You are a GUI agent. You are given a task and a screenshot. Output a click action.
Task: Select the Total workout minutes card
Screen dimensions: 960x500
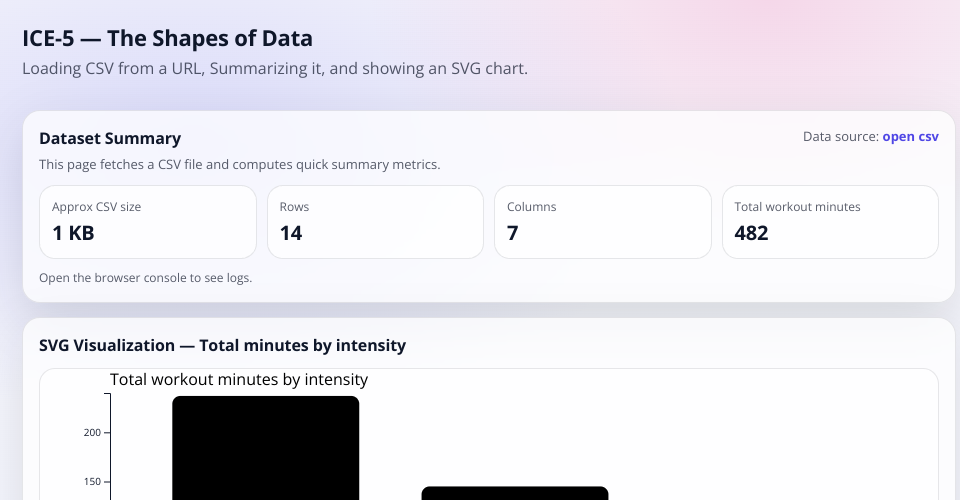[x=830, y=221]
